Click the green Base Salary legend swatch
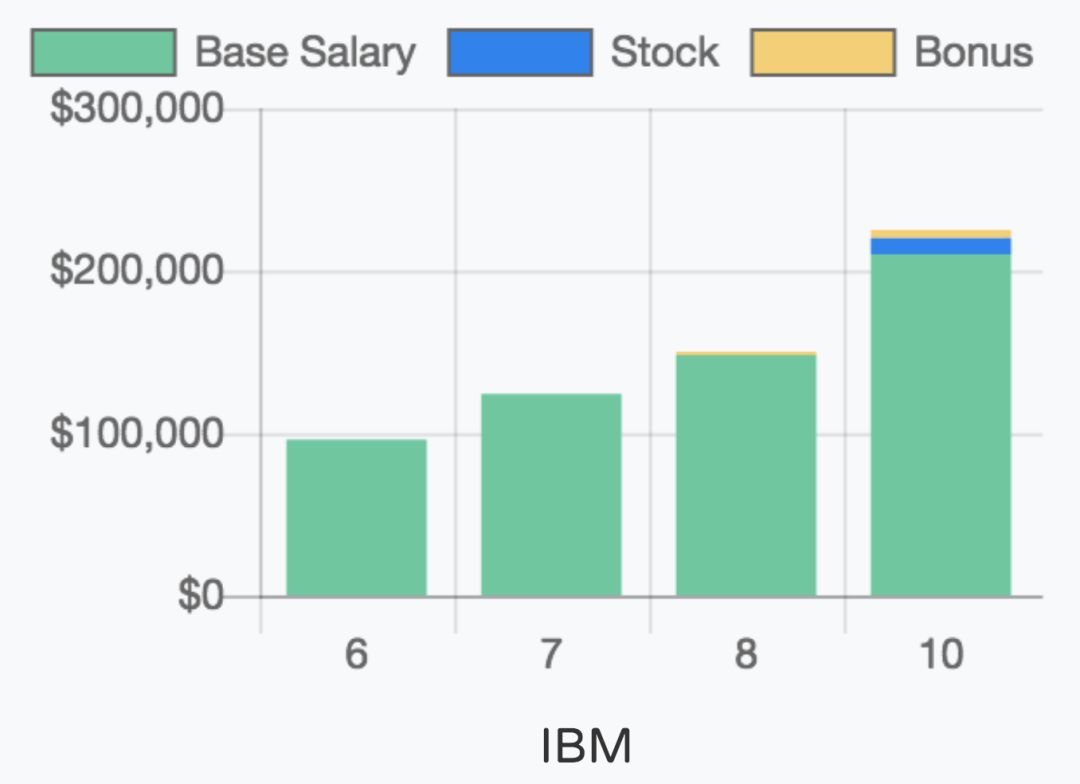The image size is (1080, 784). click(x=104, y=52)
